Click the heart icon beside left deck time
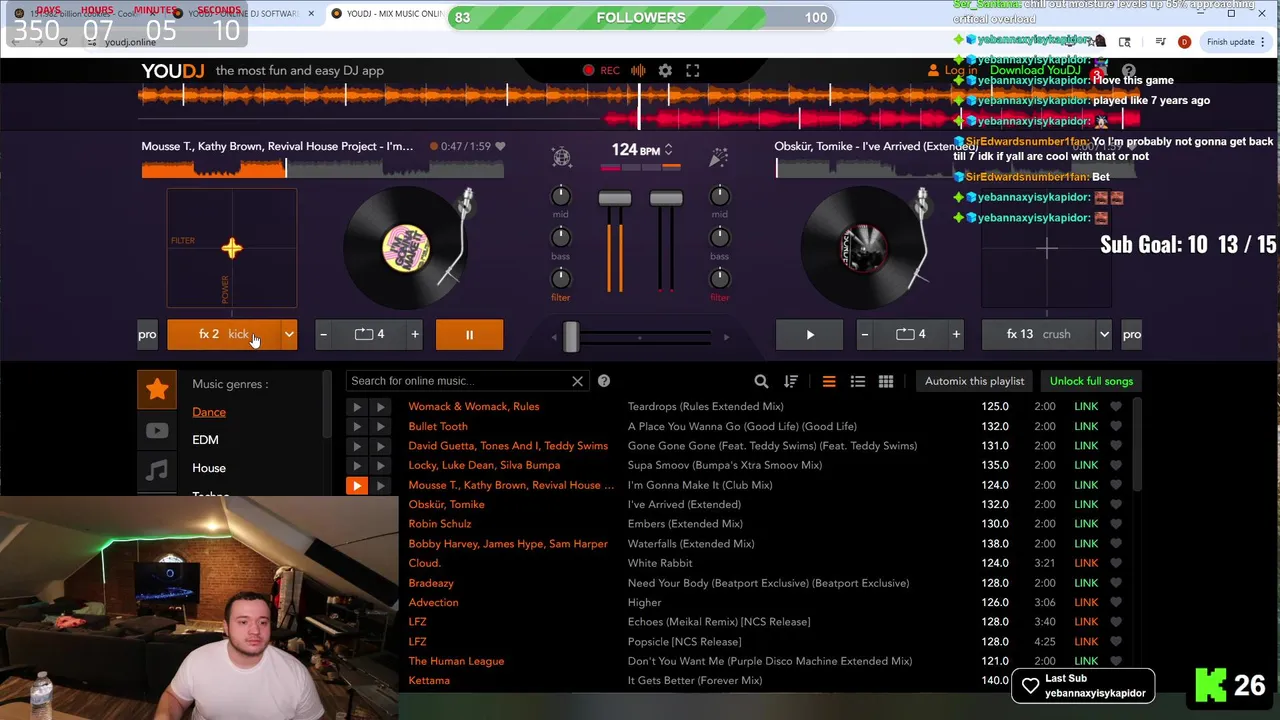 coord(500,146)
